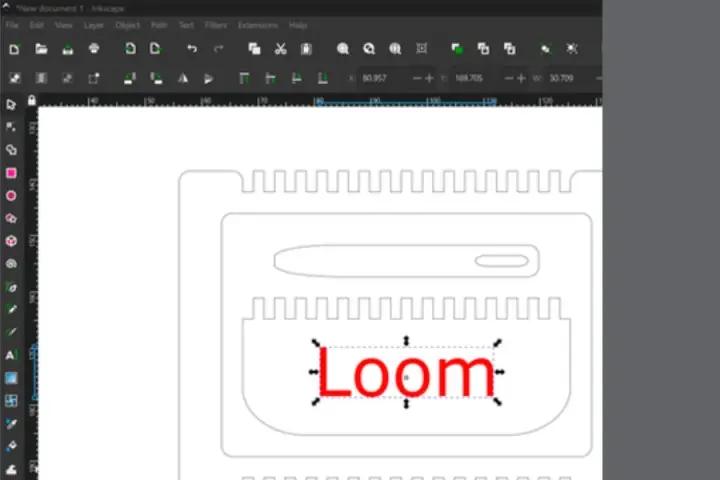Click the Copy icon

point(254,49)
